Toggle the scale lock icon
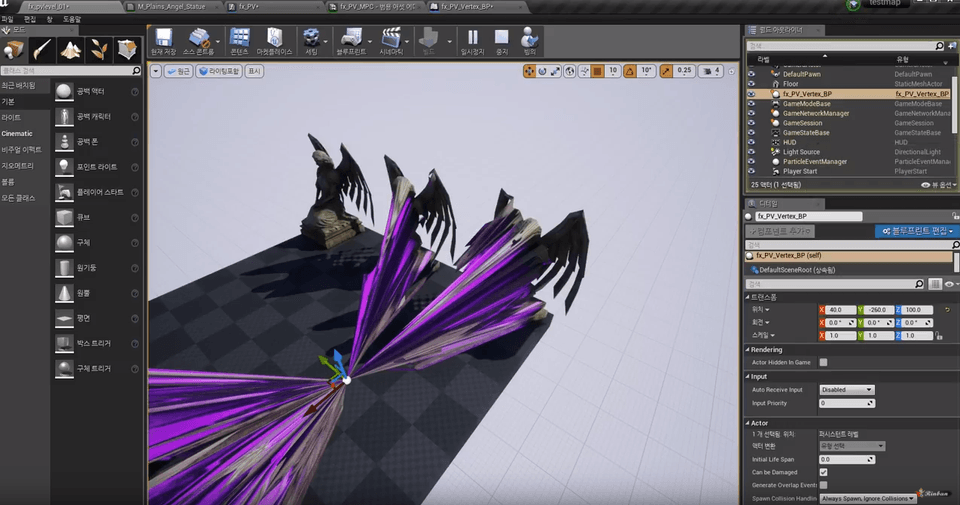 point(939,336)
